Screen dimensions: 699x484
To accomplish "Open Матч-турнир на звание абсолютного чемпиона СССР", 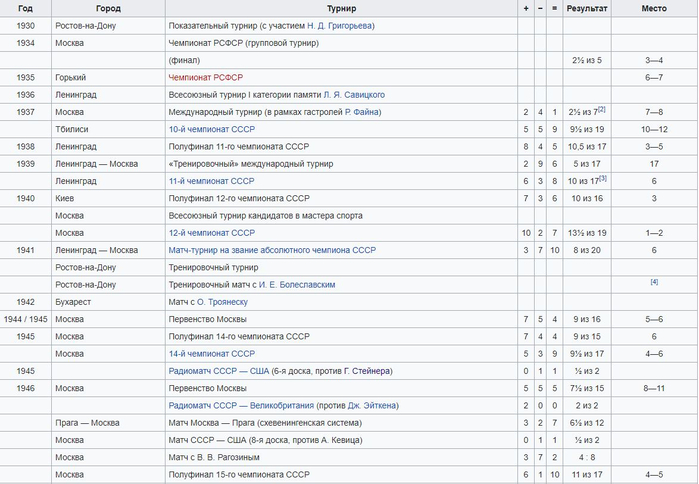I will tap(272, 250).
